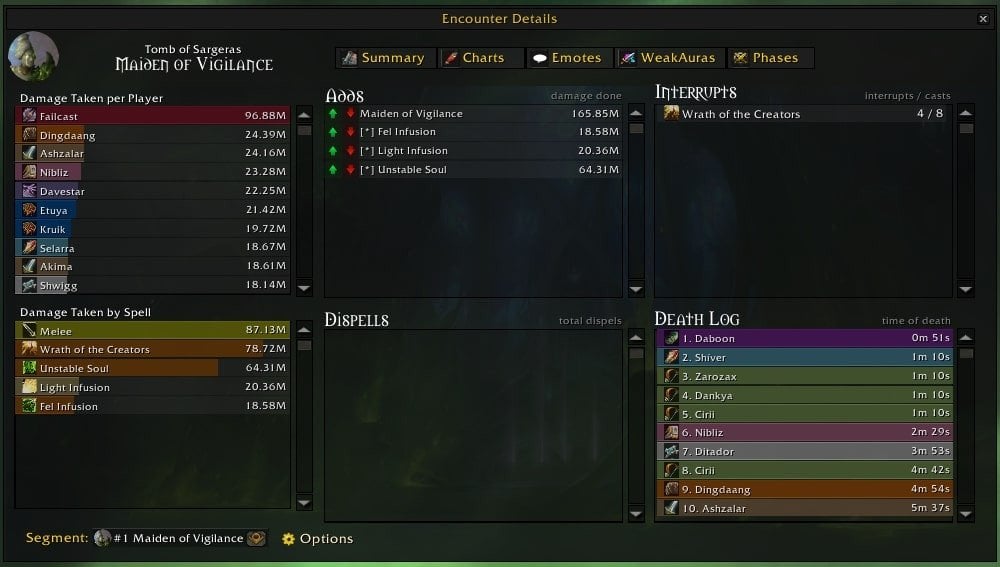Screen dimensions: 1000x567
Task: Open the Phases tab
Action: coord(770,58)
